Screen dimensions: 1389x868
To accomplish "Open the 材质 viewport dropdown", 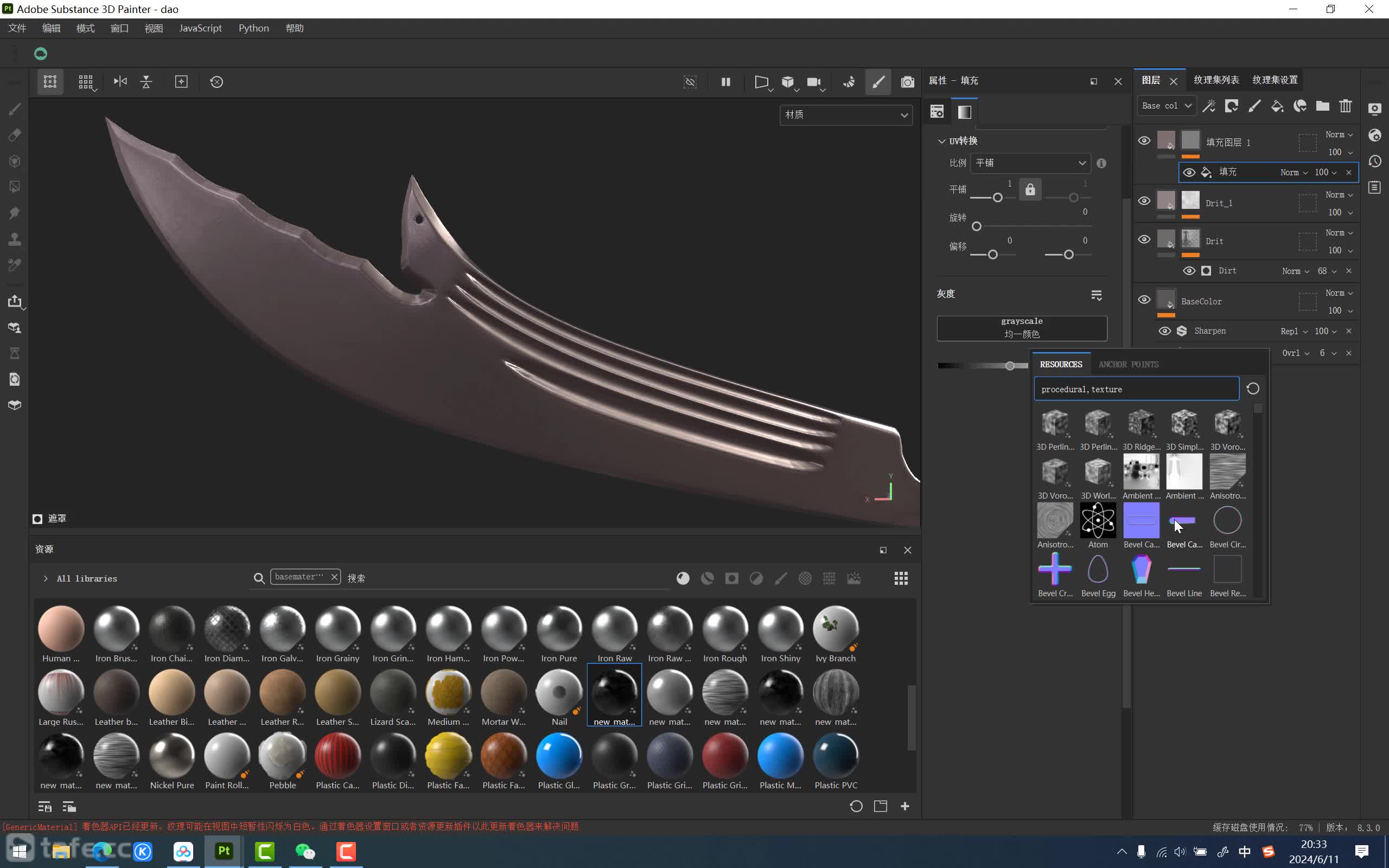I will pos(846,115).
